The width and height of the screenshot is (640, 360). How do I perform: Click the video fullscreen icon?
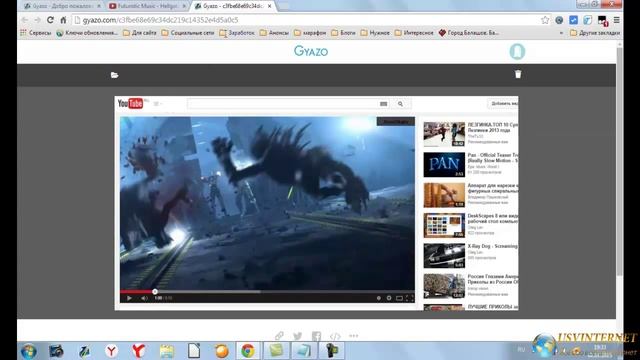click(410, 298)
